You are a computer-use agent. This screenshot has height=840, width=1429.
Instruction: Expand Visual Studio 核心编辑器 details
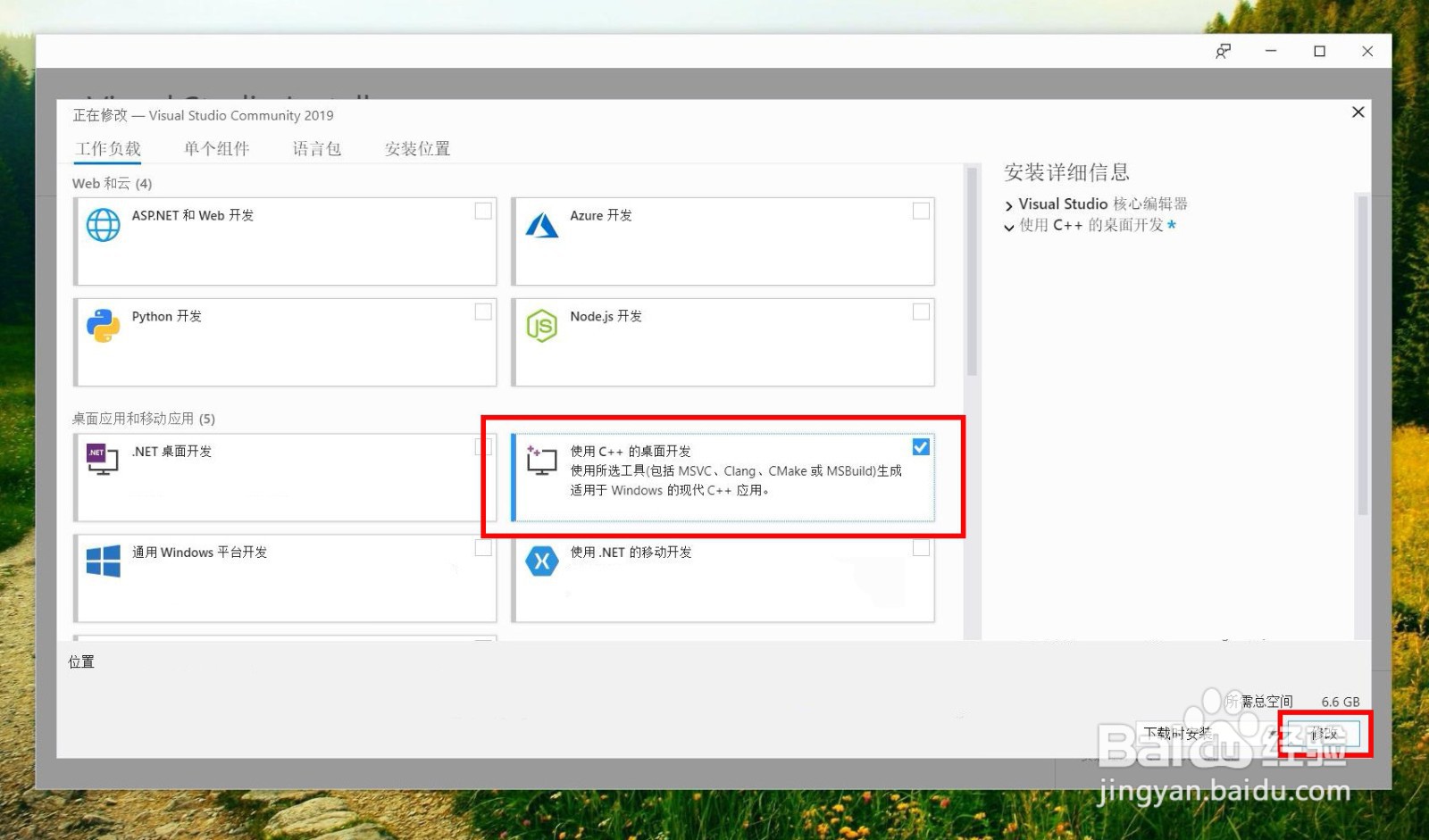click(1009, 205)
